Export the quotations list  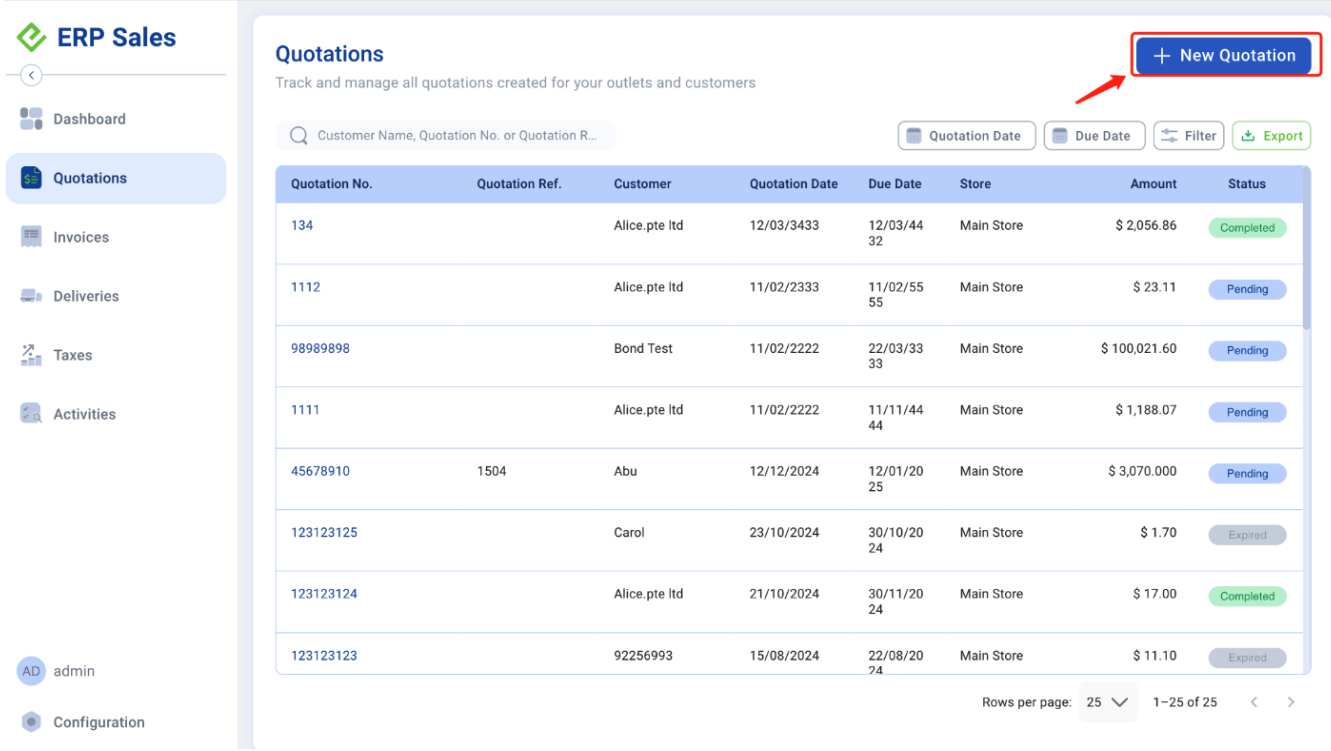pos(1271,136)
